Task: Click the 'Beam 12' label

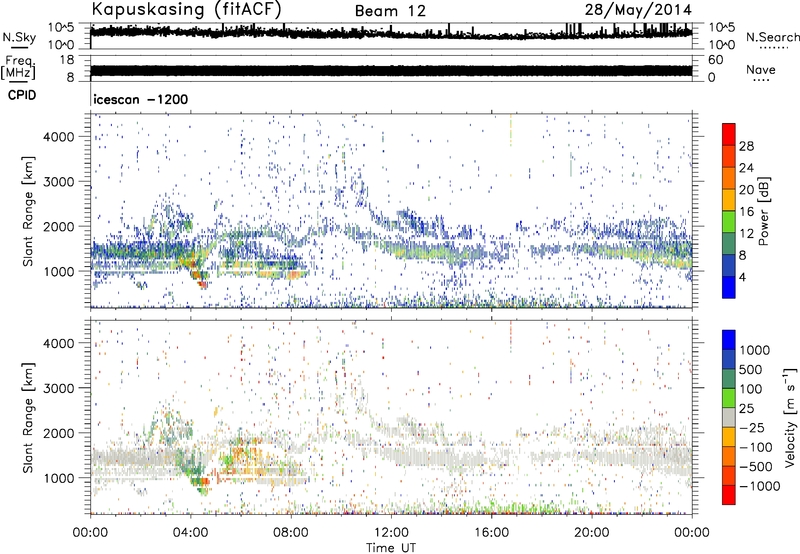Action: pos(390,11)
